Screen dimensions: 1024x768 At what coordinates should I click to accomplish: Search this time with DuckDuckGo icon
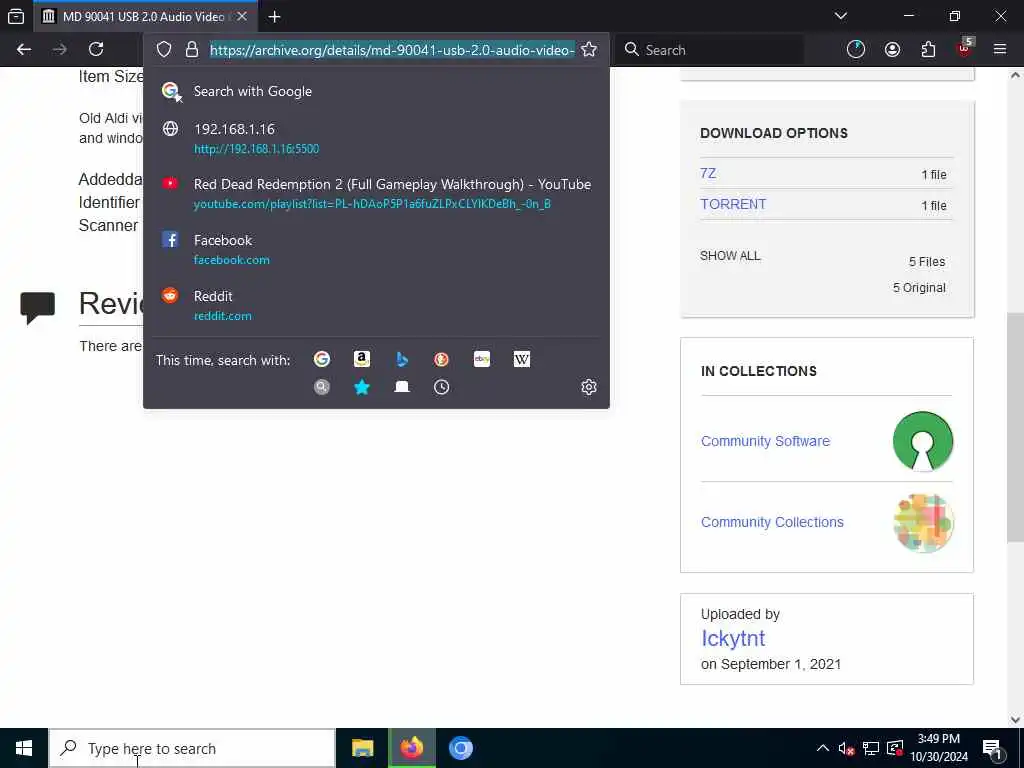click(441, 359)
